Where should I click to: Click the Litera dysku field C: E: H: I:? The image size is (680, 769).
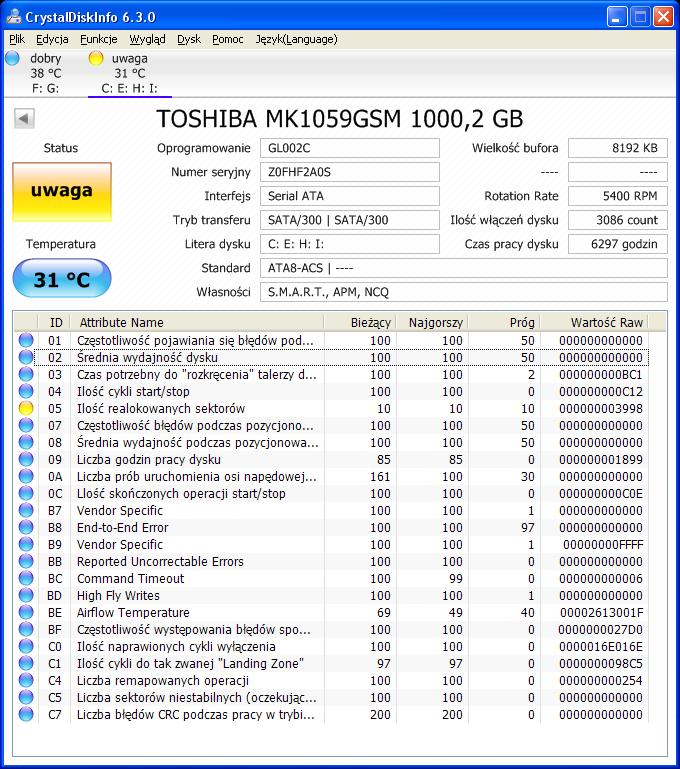pyautogui.click(x=350, y=244)
